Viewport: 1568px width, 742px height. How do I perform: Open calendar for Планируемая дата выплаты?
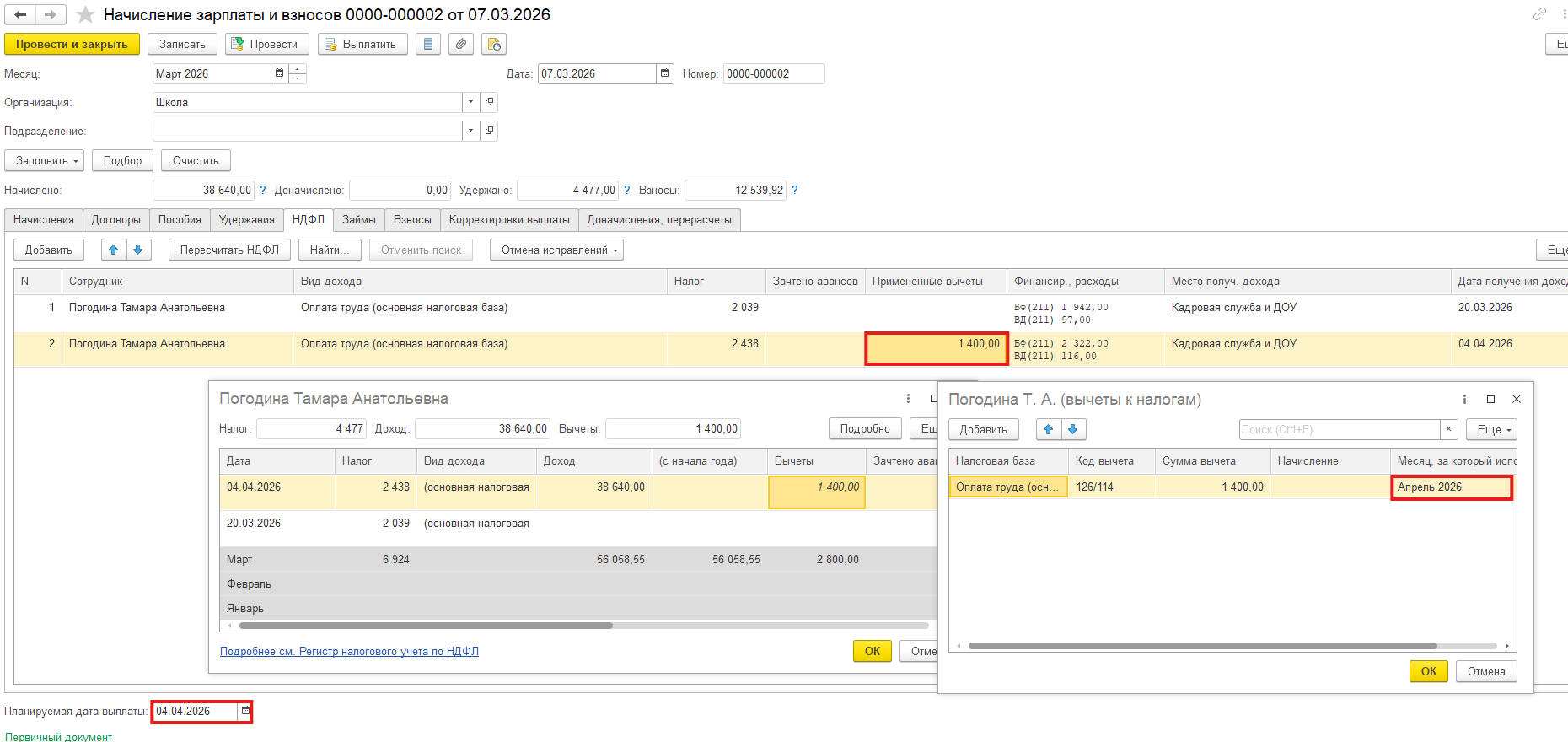point(245,712)
